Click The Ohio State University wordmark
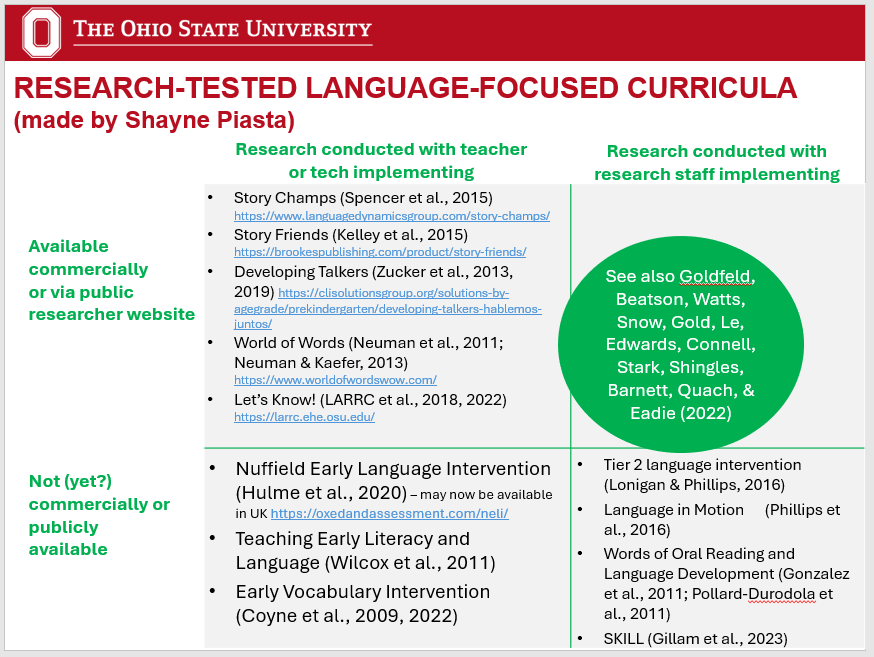This screenshot has width=874, height=657. click(222, 30)
